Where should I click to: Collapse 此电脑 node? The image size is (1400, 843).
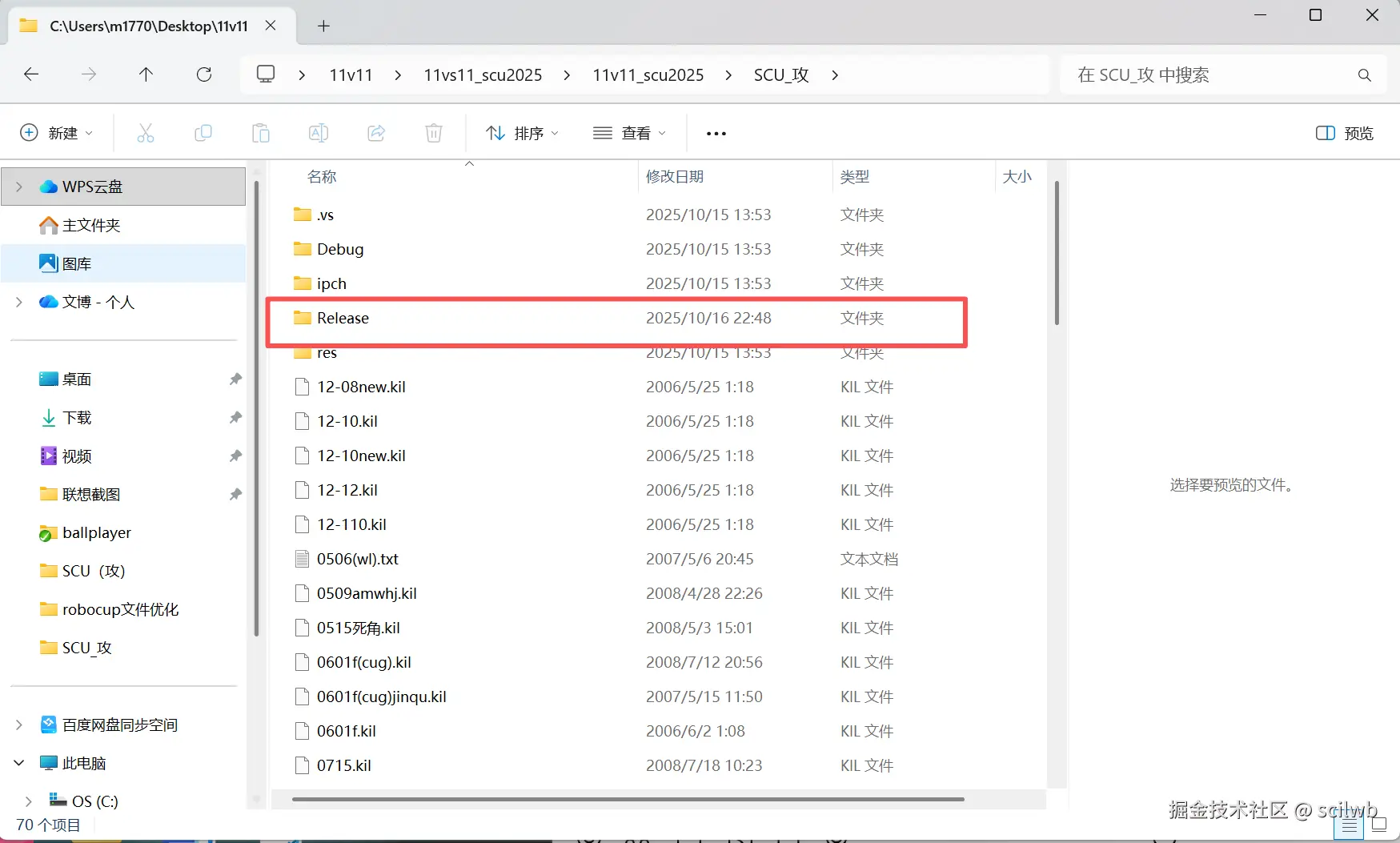(19, 763)
